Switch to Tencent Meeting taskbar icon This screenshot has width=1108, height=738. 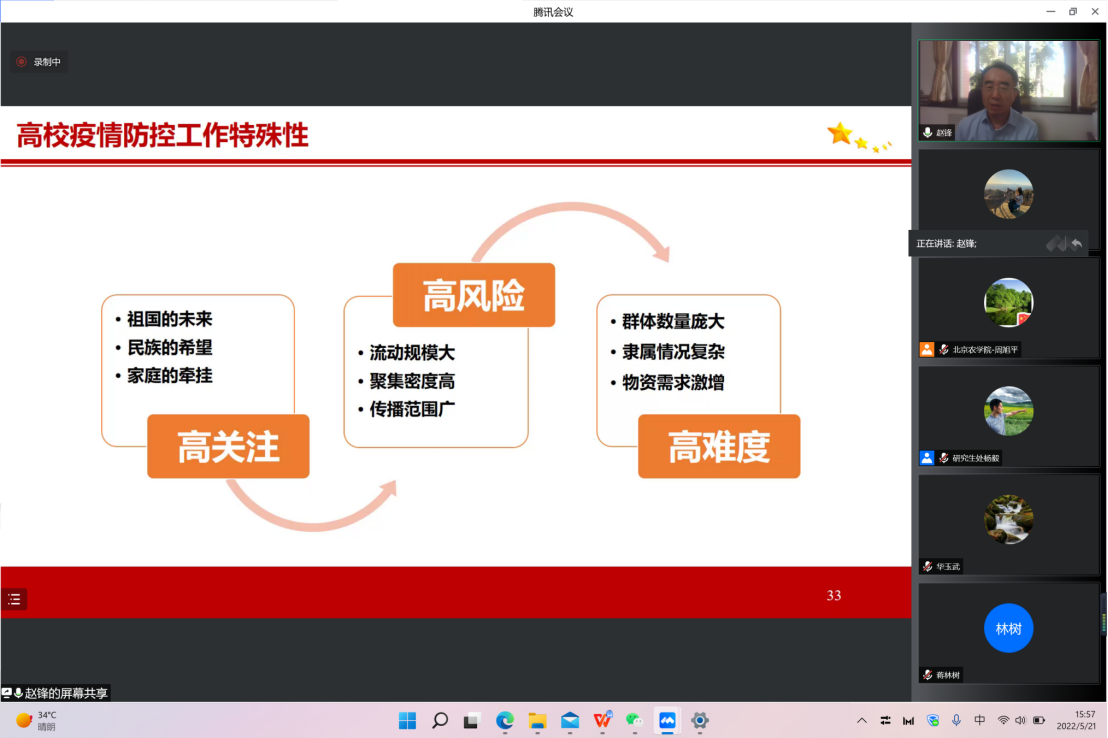pyautogui.click(x=667, y=720)
